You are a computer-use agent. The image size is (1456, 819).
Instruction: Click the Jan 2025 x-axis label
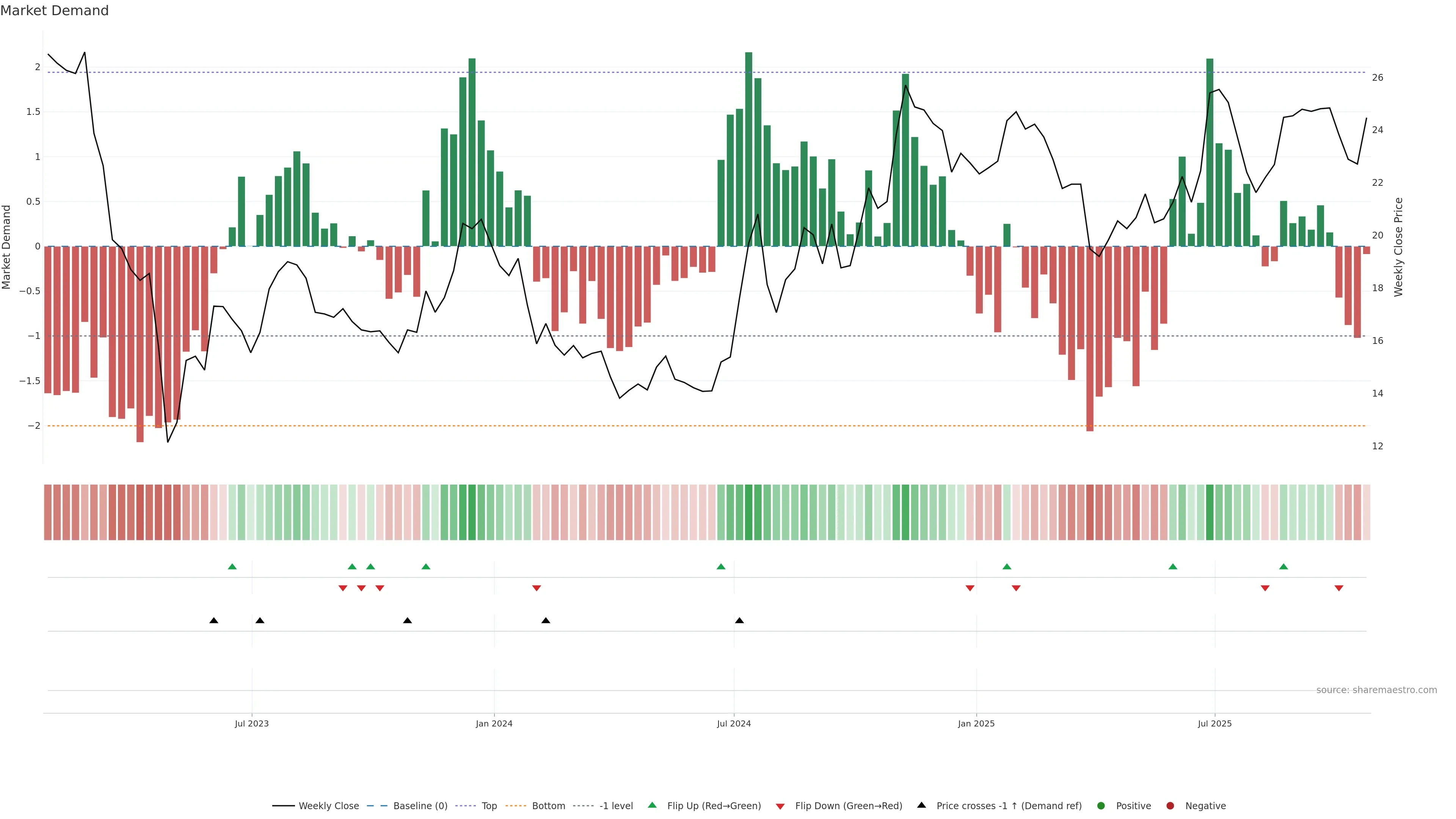click(x=976, y=724)
